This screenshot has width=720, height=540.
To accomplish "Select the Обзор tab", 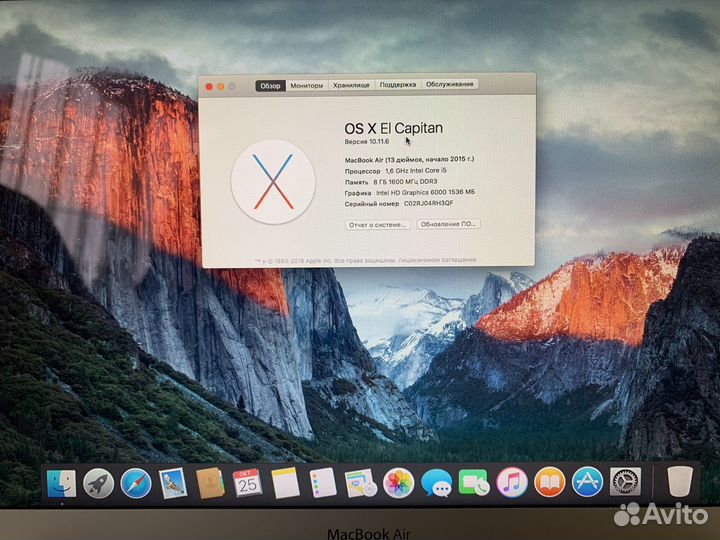I will pyautogui.click(x=270, y=86).
